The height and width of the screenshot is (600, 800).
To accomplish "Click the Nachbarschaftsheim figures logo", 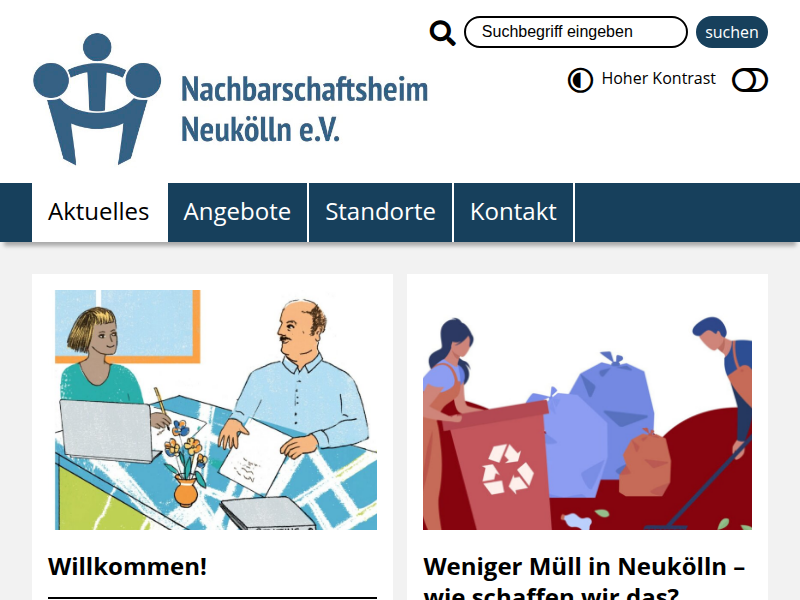I will click(97, 99).
